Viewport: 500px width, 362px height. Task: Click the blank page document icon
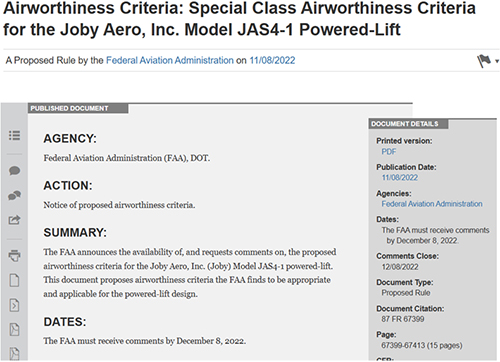pyautogui.click(x=14, y=280)
